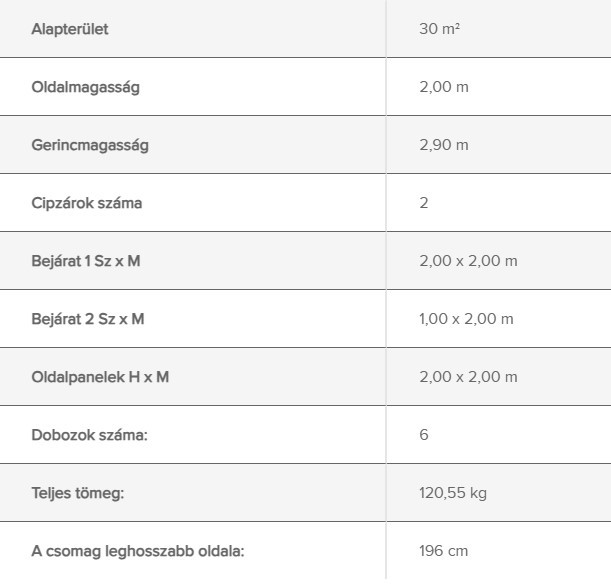611x584 pixels.
Task: Select the 120,55 kg value
Action: [453, 493]
